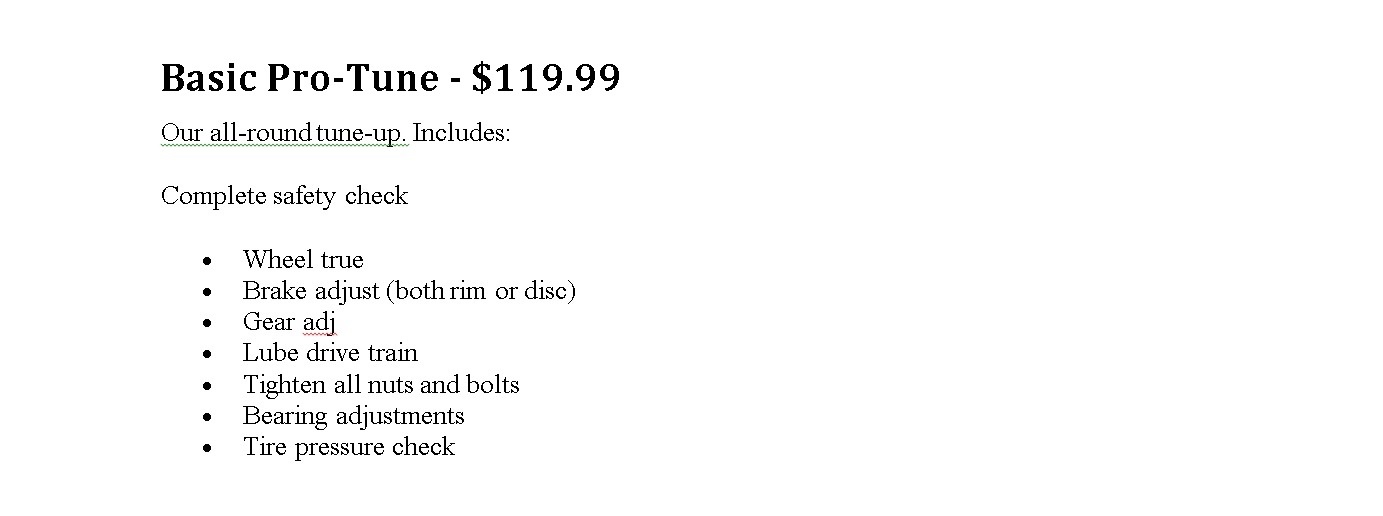Click the bullet before 'Bearing adjustments'
The width and height of the screenshot is (1383, 516).
207,417
